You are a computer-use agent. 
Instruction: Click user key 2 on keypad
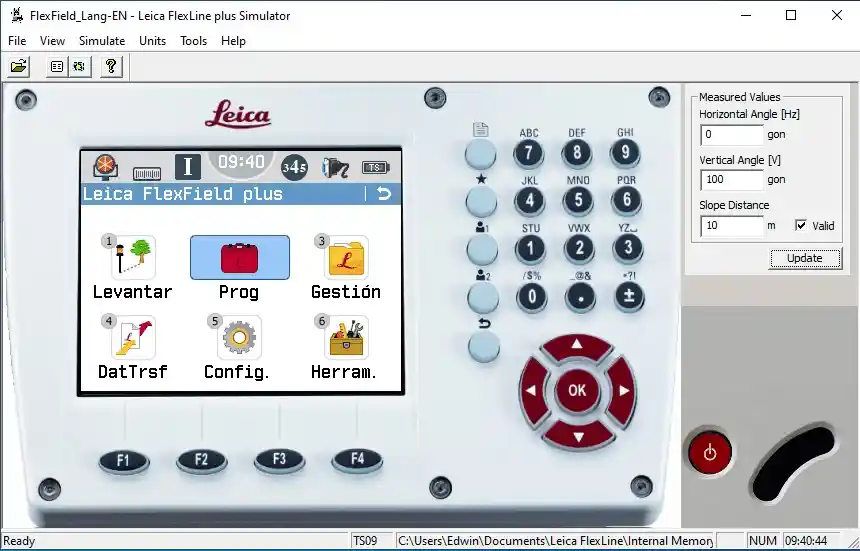pyautogui.click(x=483, y=298)
